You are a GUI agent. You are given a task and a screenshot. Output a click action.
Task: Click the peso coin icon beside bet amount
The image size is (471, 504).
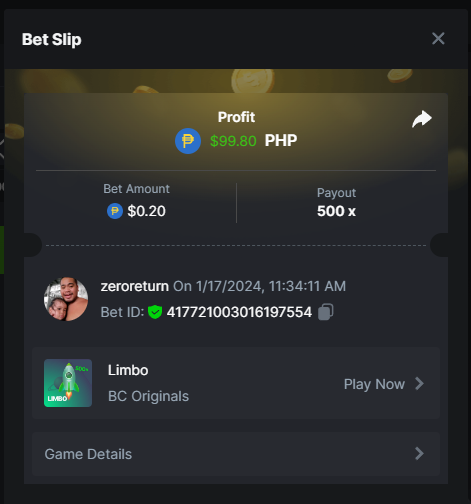(115, 211)
